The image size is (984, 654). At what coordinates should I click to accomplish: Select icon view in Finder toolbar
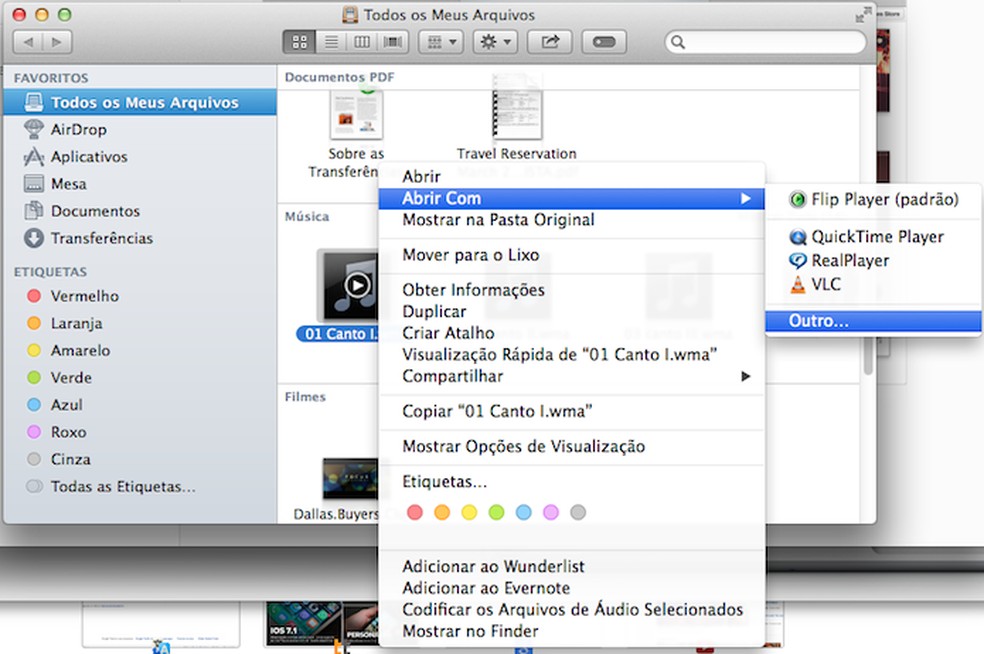click(x=298, y=42)
